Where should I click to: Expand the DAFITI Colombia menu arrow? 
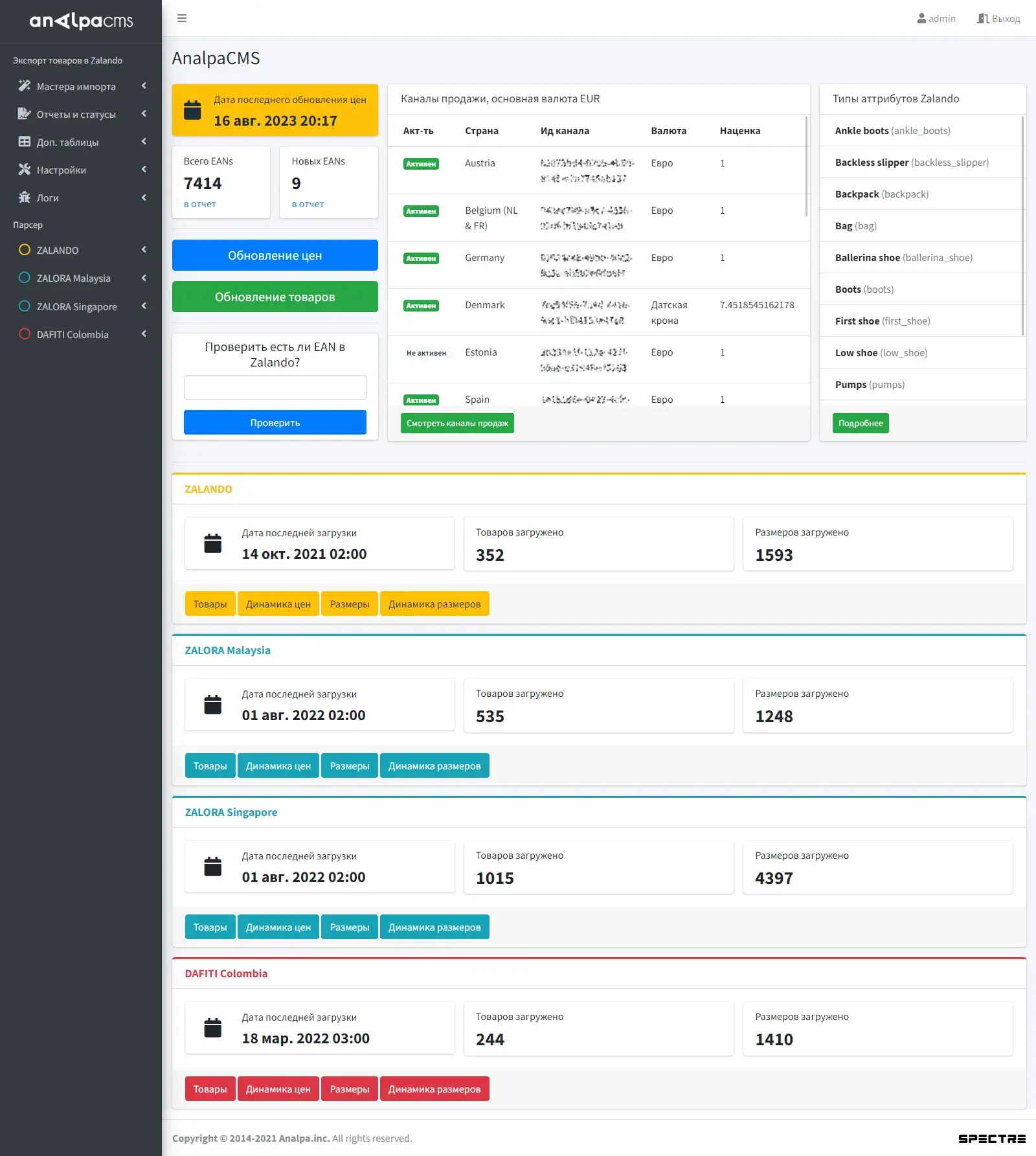click(x=144, y=334)
